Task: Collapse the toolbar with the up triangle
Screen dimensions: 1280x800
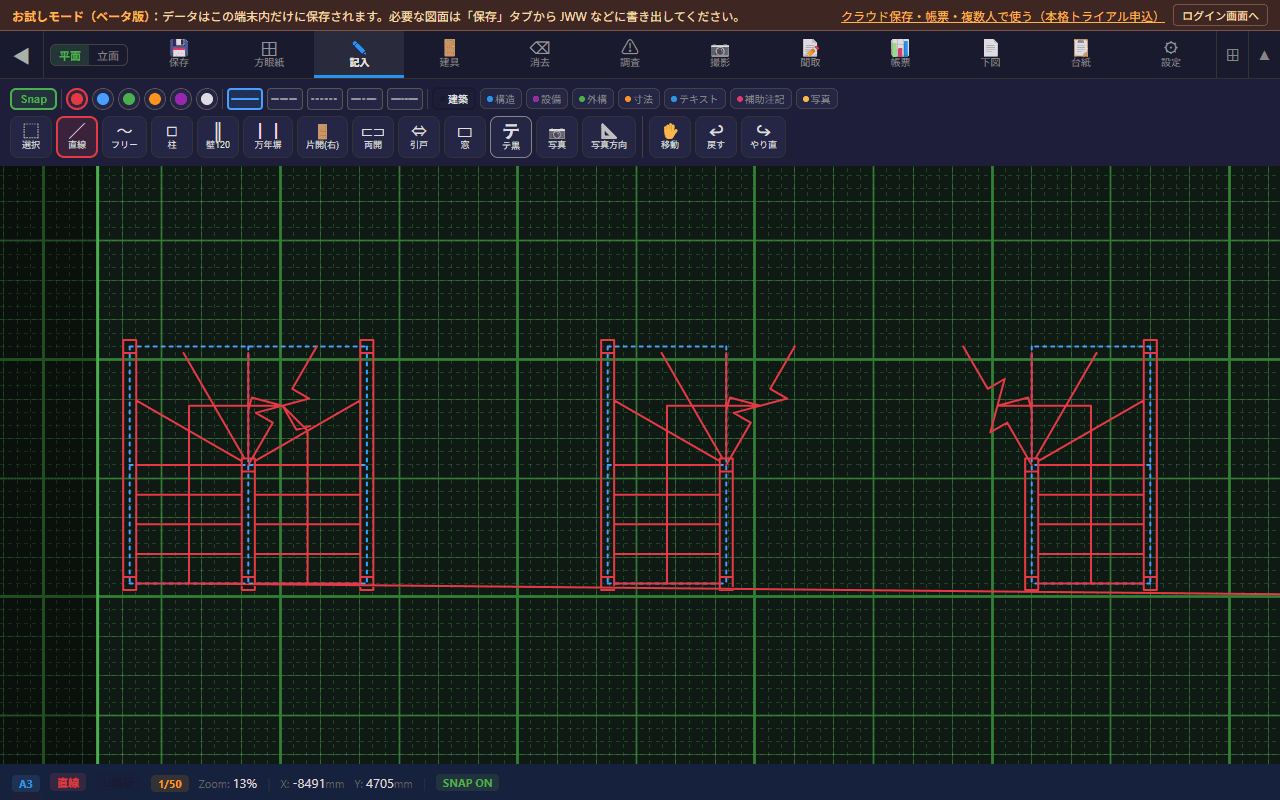Action: 1264,55
